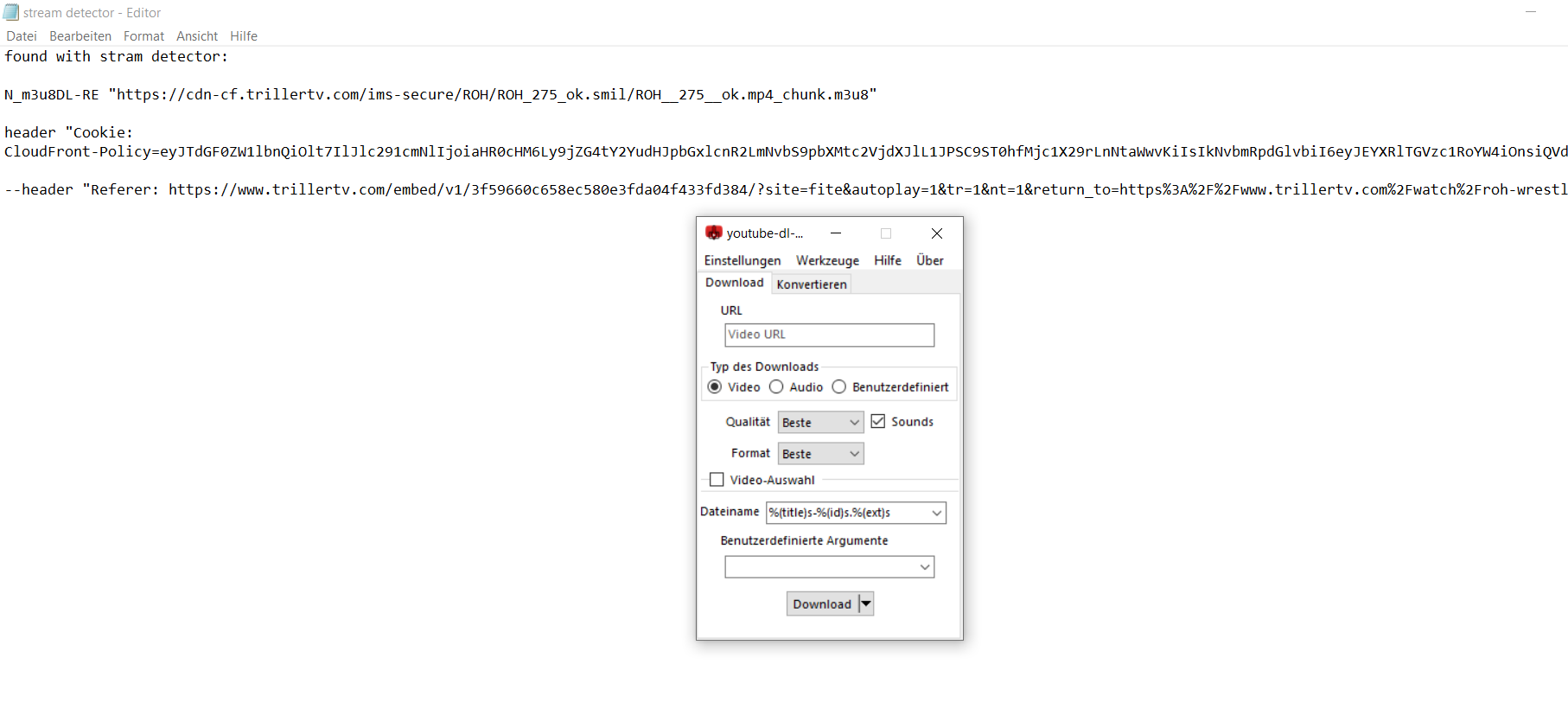1568x715 pixels.
Task: Enable the Video-Auswahl checkbox
Action: (717, 480)
